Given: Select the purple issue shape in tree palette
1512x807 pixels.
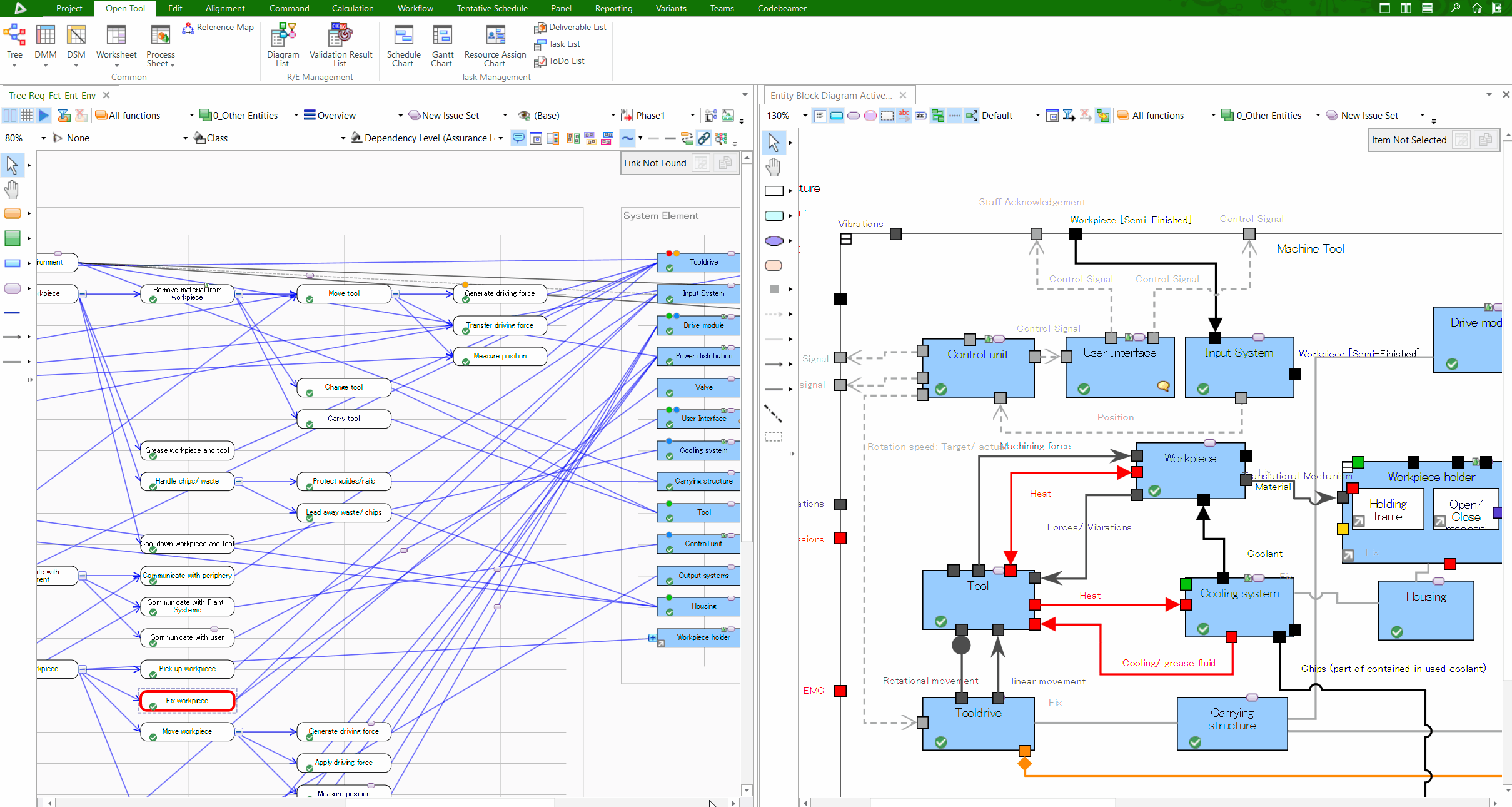Looking at the screenshot, I should pyautogui.click(x=13, y=288).
